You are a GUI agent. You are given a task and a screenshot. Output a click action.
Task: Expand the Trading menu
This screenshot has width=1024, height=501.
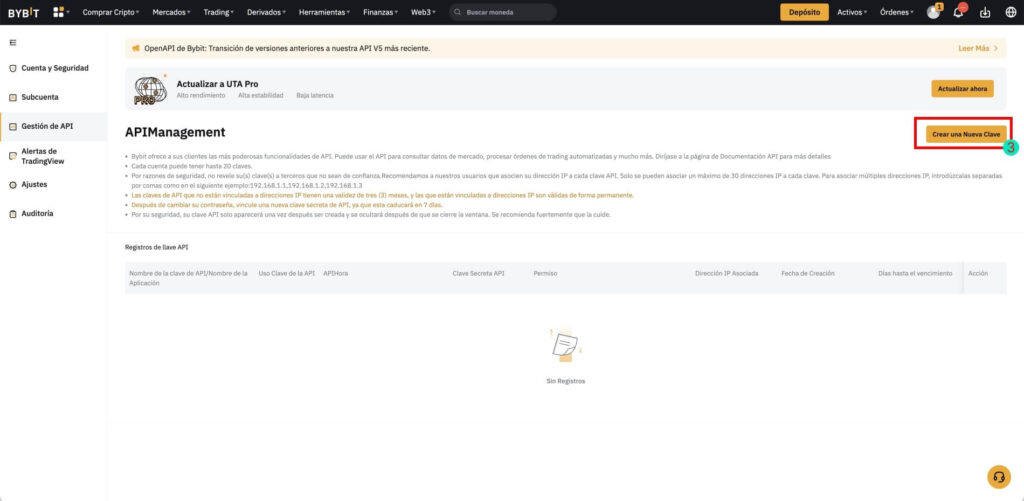tap(219, 12)
